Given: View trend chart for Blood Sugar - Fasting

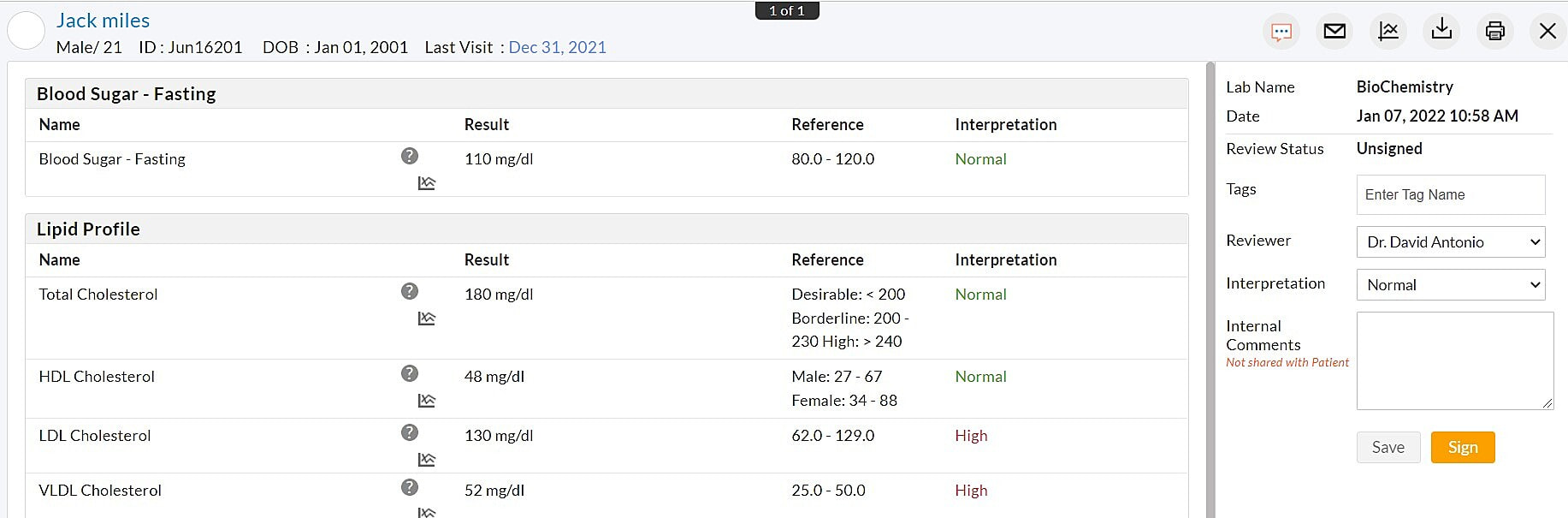Looking at the screenshot, I should point(426,183).
